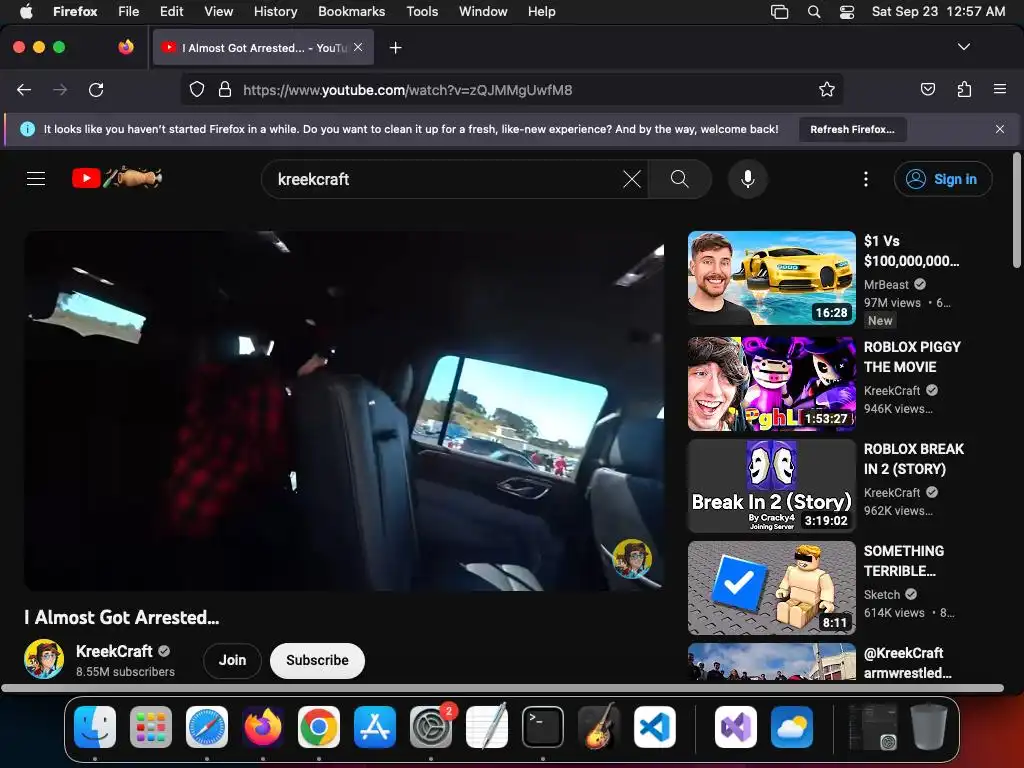Click '8.55M subscribers' text
The height and width of the screenshot is (768, 1024).
(125, 671)
